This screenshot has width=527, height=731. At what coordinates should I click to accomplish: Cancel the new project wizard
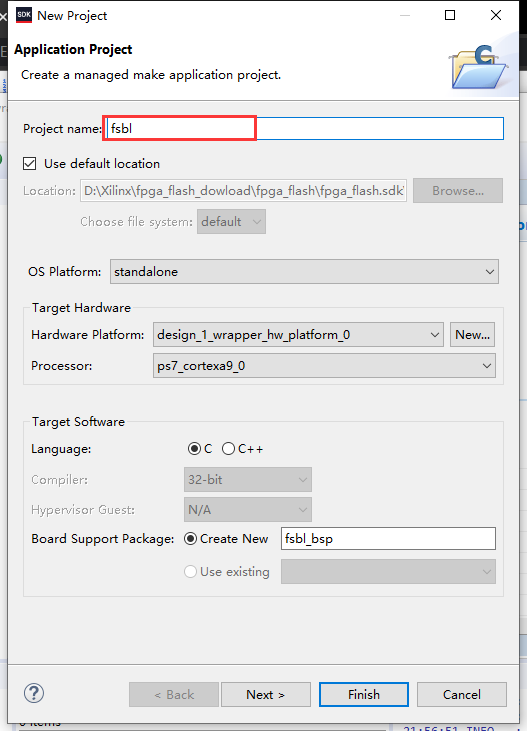click(462, 695)
